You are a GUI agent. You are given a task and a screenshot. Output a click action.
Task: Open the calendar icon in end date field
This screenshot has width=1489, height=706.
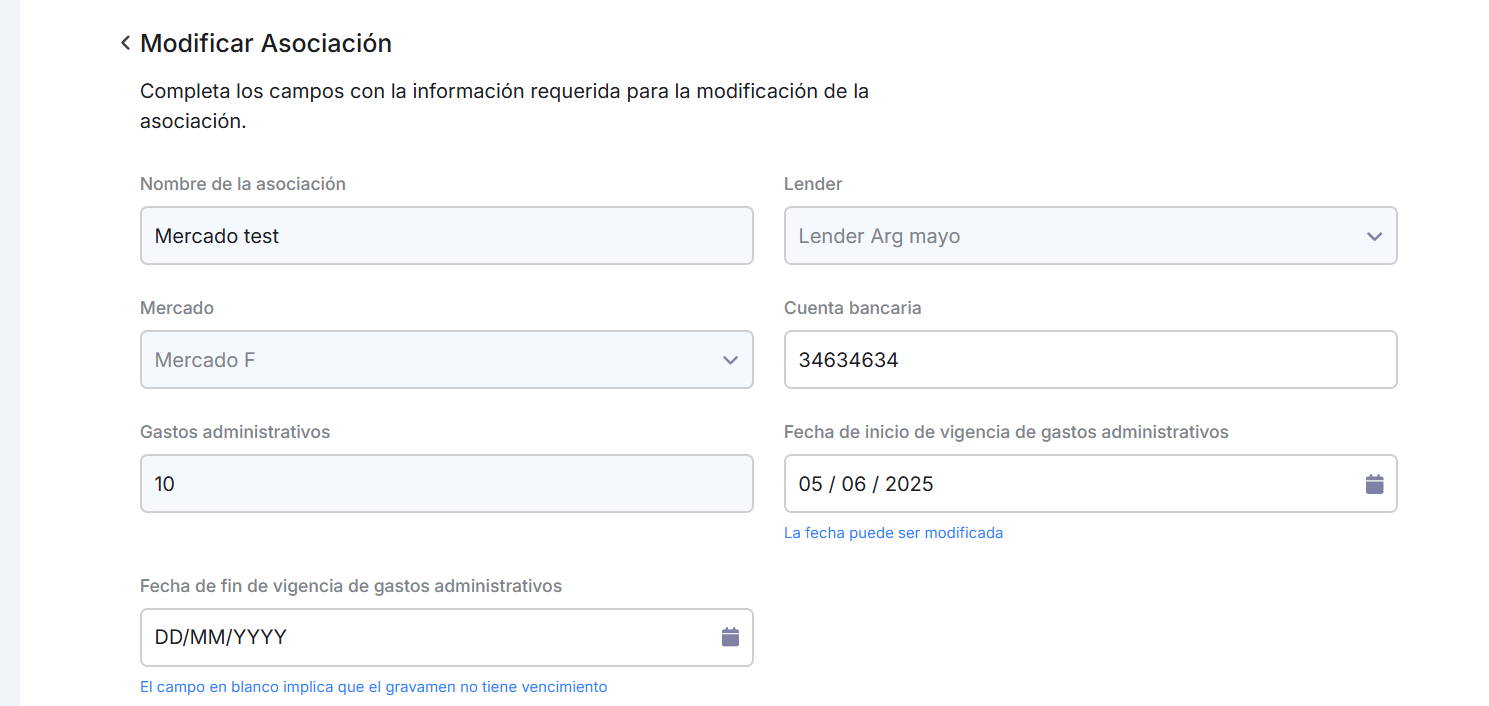(730, 637)
